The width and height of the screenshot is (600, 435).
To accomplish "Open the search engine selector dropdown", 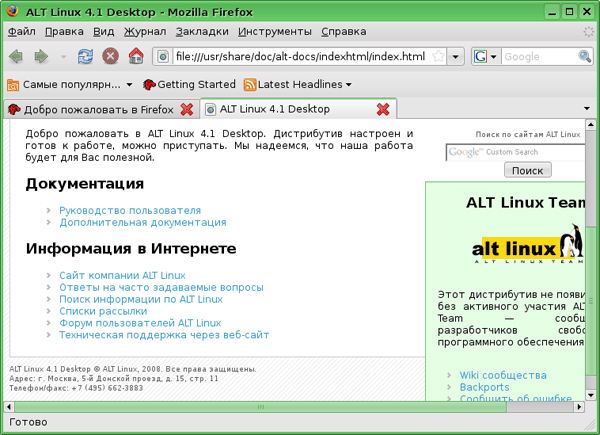I will point(494,57).
